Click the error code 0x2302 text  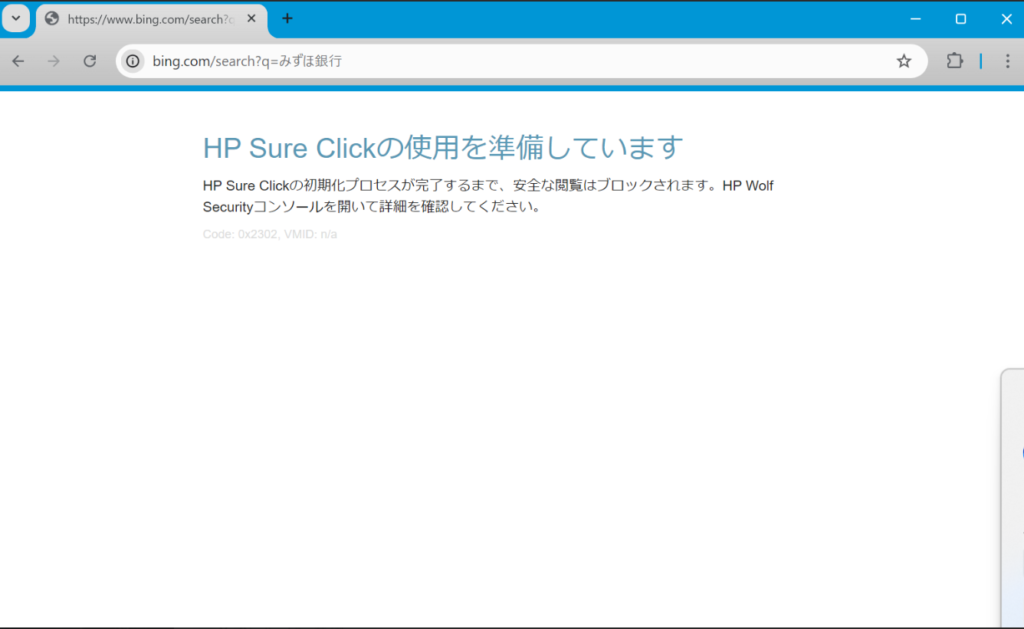pos(269,234)
